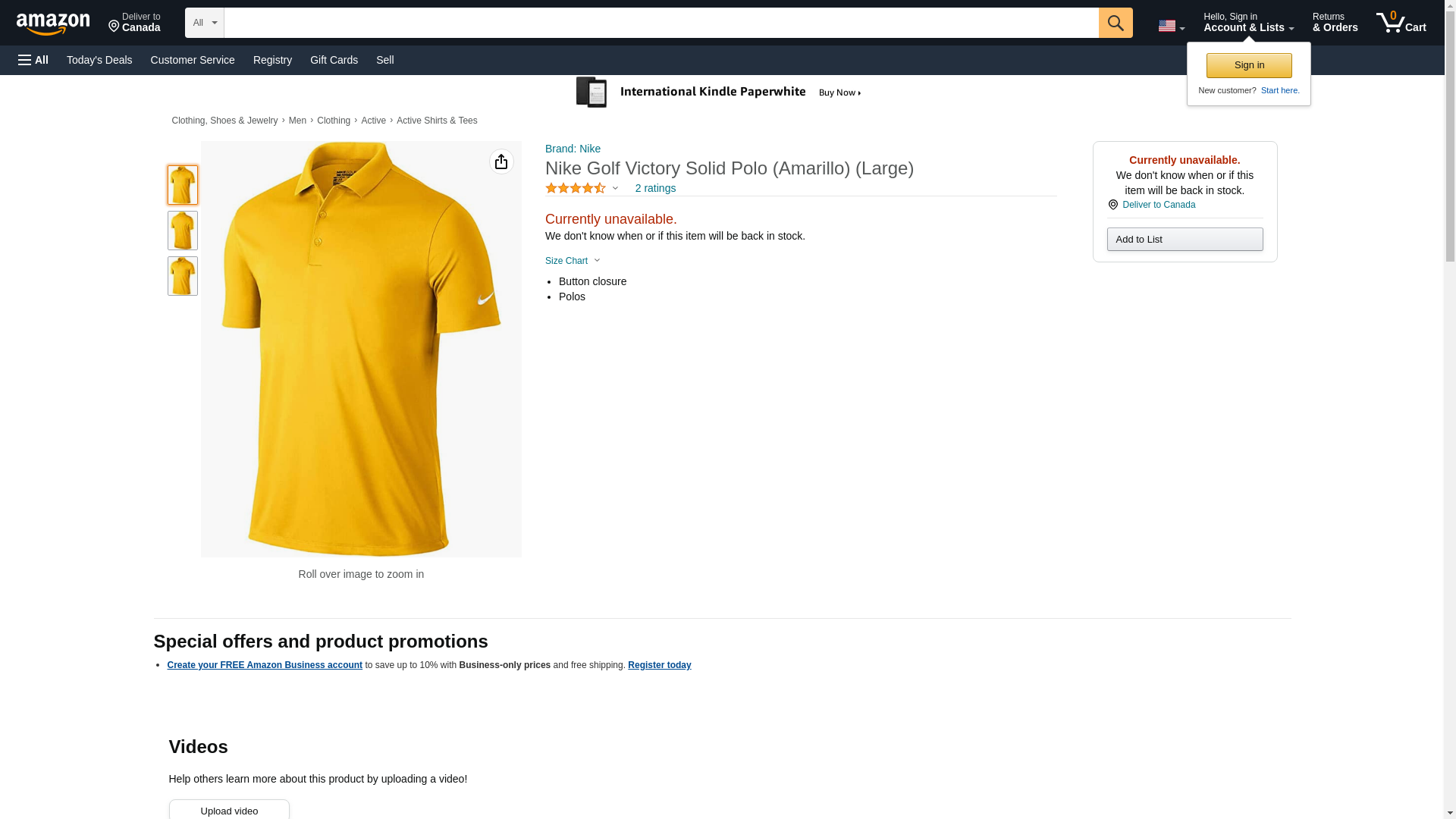The height and width of the screenshot is (819, 1456).
Task: Expand the search category All dropdown
Action: click(x=204, y=23)
